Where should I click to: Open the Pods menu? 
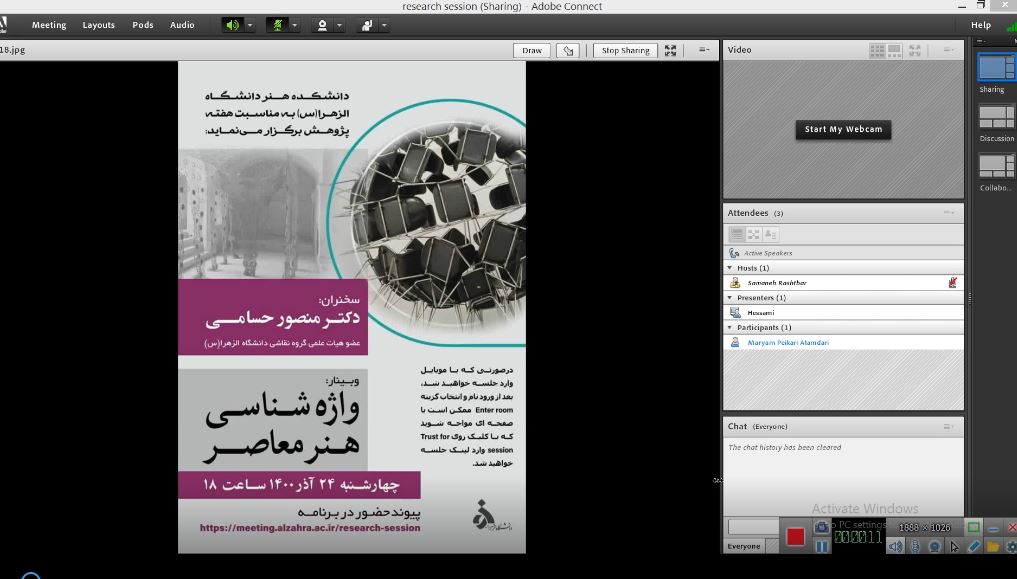tap(143, 25)
